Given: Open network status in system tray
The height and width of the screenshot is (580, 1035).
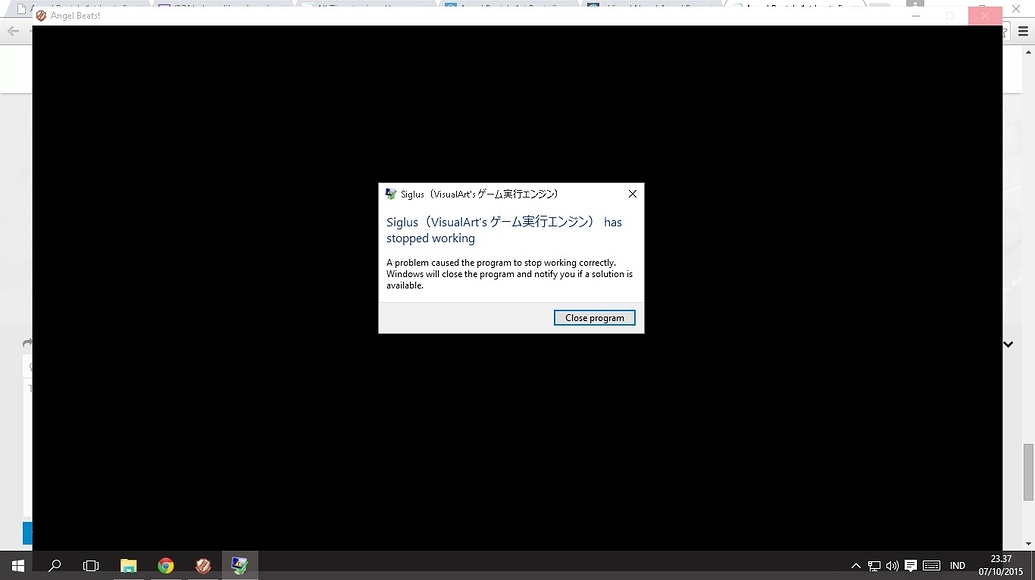Looking at the screenshot, I should (x=874, y=565).
